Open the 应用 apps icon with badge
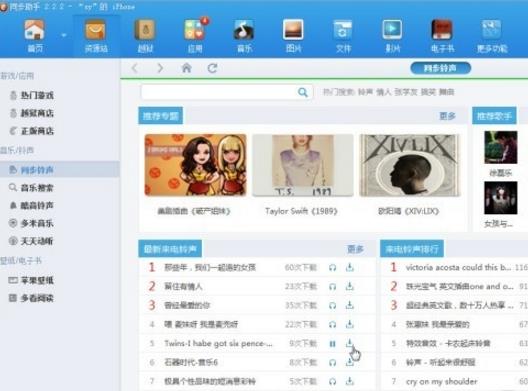528x391 pixels. (195, 36)
